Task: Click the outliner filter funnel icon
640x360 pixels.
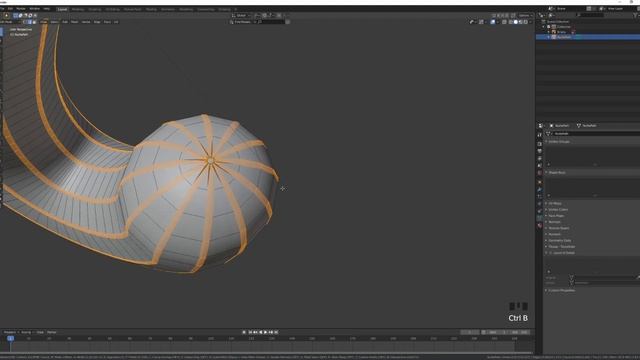Action: coord(635,15)
